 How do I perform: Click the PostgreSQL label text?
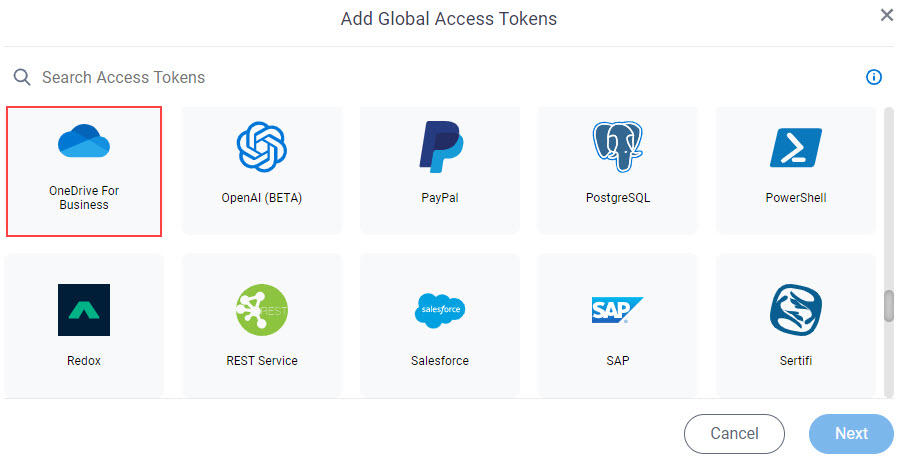617,198
